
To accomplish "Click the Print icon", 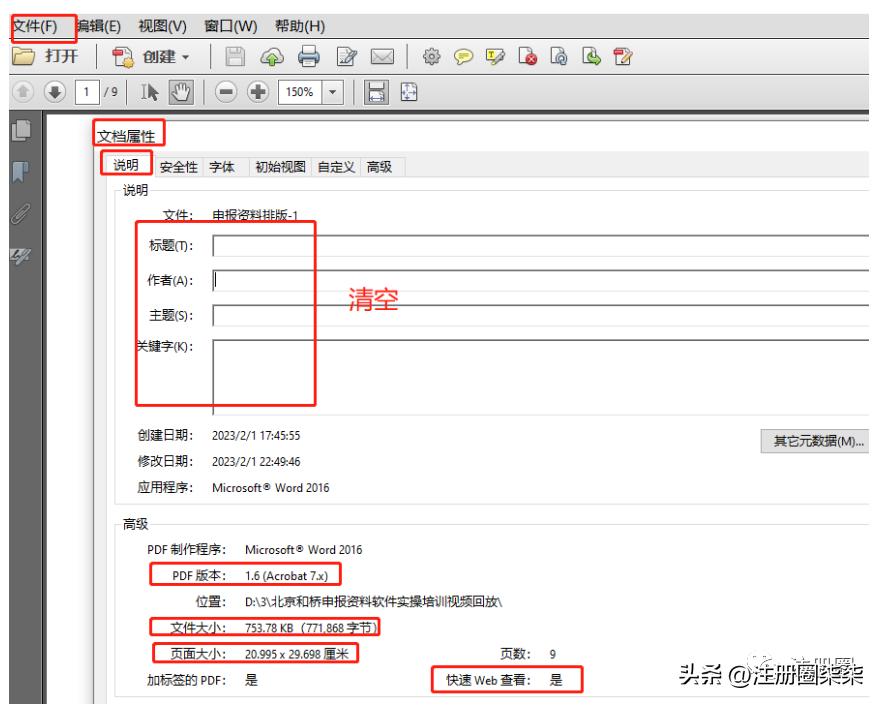I will click(310, 58).
